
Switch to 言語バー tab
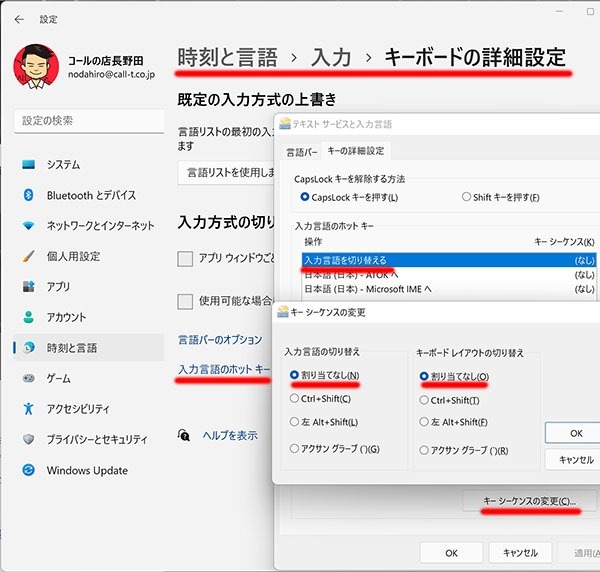[301, 151]
